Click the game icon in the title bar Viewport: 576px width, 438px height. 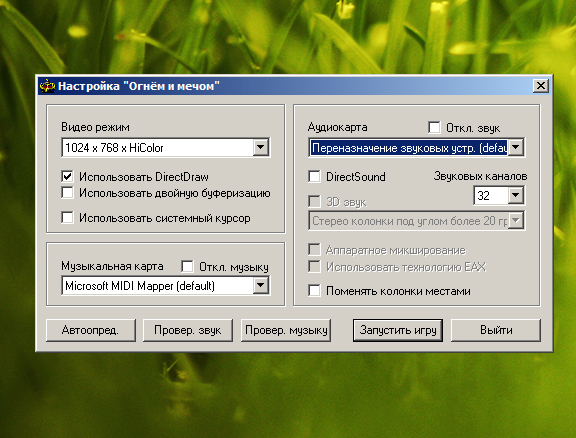tap(47, 86)
